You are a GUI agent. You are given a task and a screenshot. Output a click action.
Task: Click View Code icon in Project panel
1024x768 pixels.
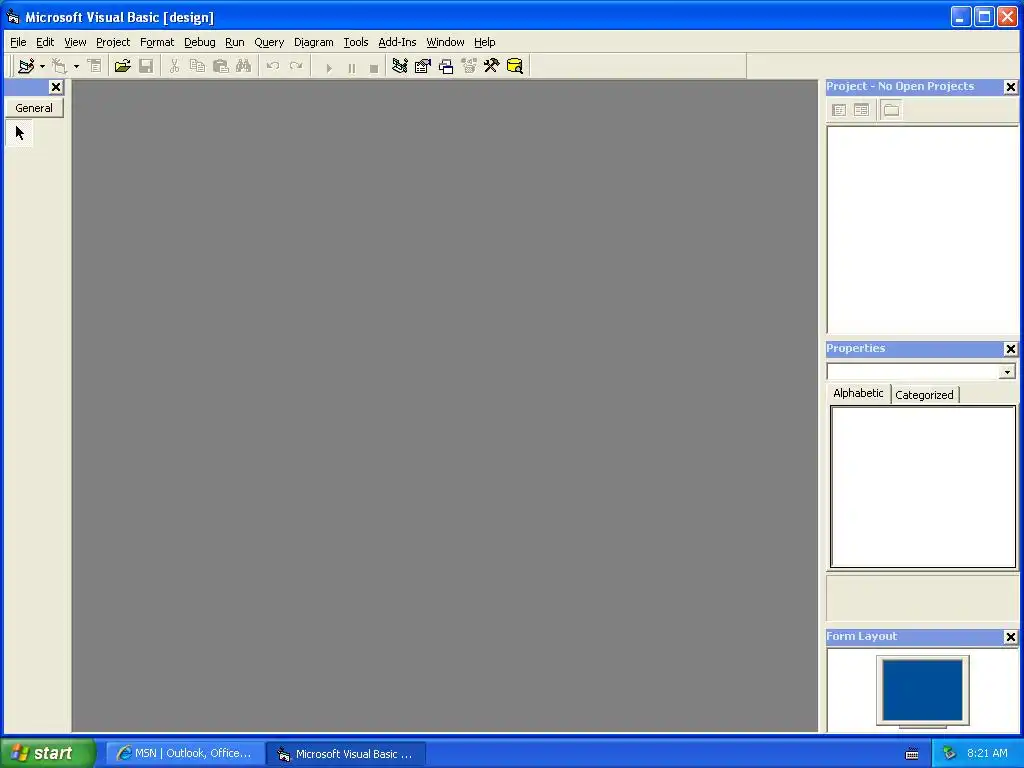pos(839,110)
